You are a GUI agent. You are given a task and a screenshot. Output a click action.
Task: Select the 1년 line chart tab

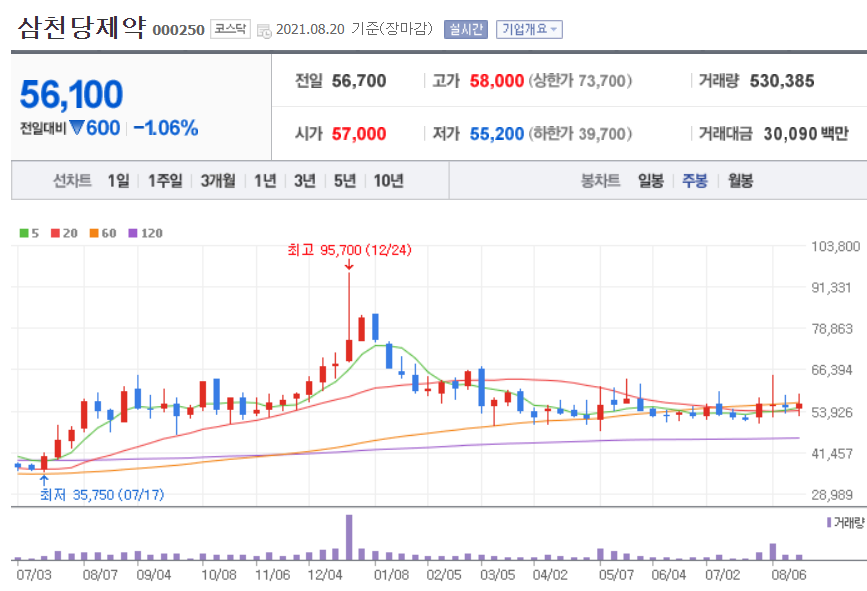pyautogui.click(x=265, y=180)
